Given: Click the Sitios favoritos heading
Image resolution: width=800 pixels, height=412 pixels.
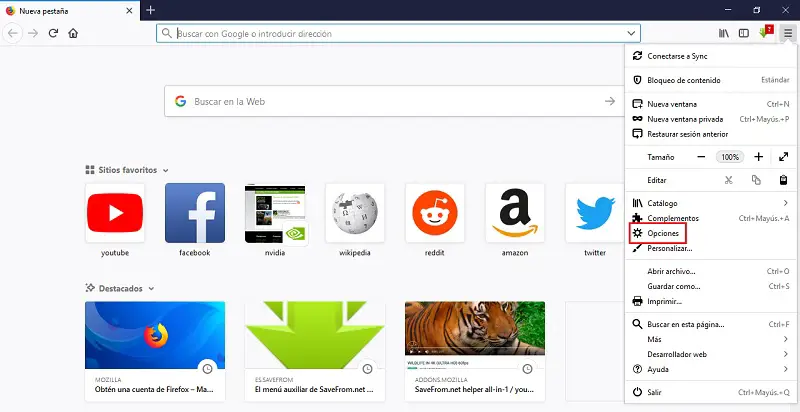Looking at the screenshot, I should pyautogui.click(x=128, y=170).
